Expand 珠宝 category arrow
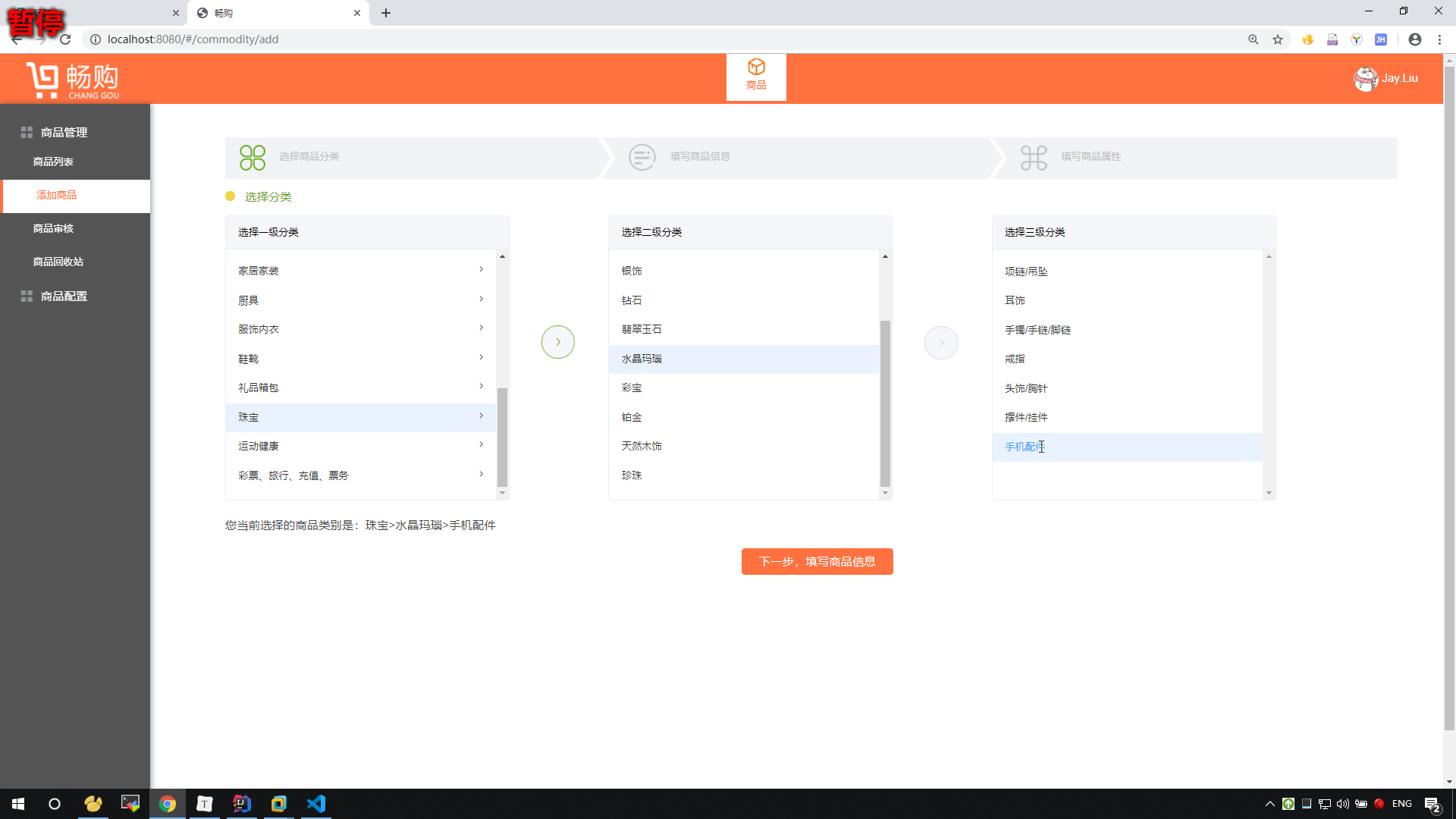This screenshot has height=819, width=1456. tap(482, 416)
